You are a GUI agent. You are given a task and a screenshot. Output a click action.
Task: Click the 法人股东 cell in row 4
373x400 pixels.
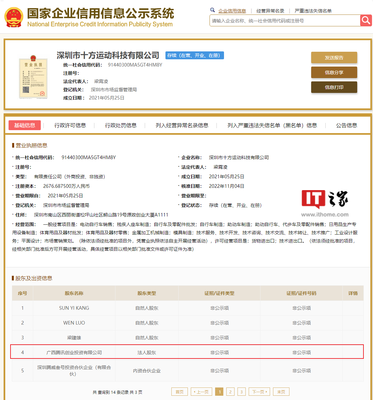(147, 352)
